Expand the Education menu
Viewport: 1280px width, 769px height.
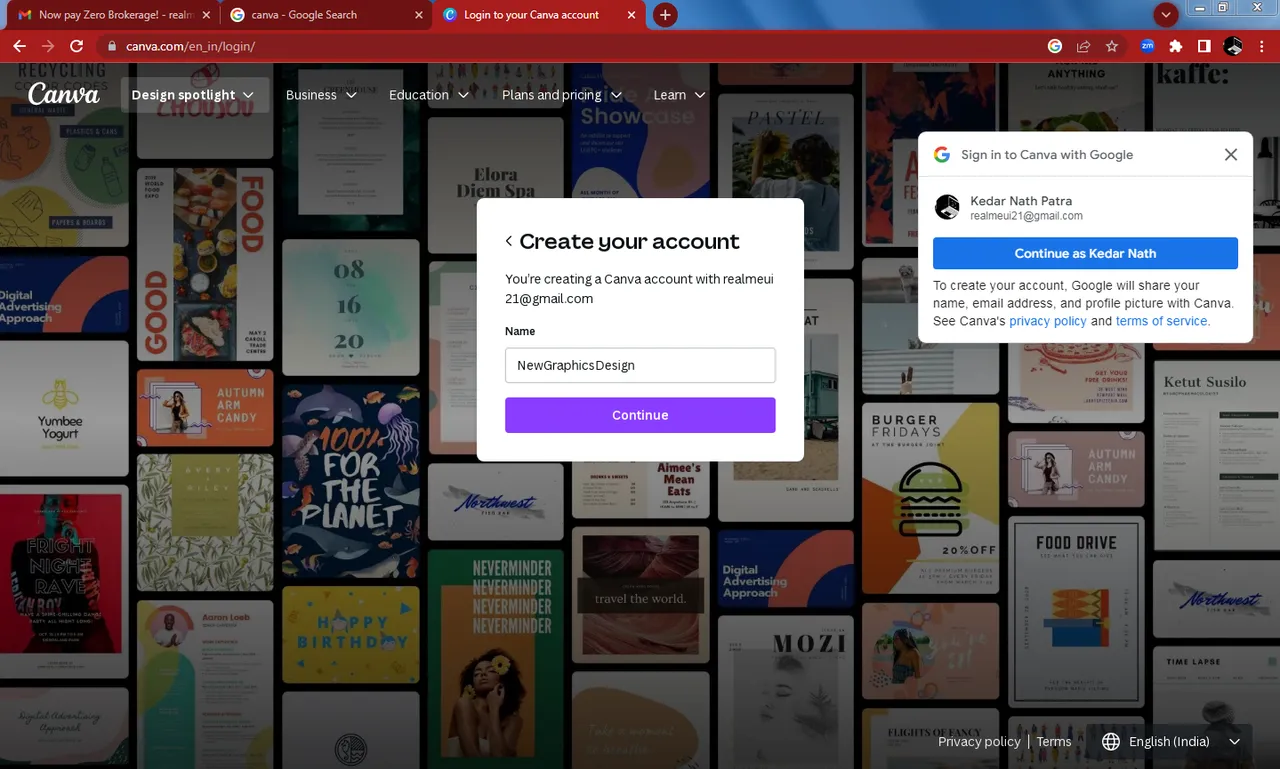429,95
